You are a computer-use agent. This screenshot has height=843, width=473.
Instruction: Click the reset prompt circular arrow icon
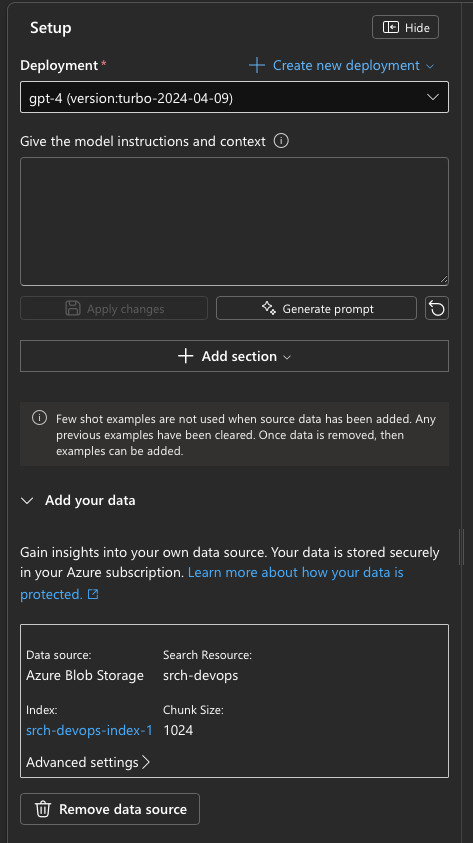coord(437,309)
